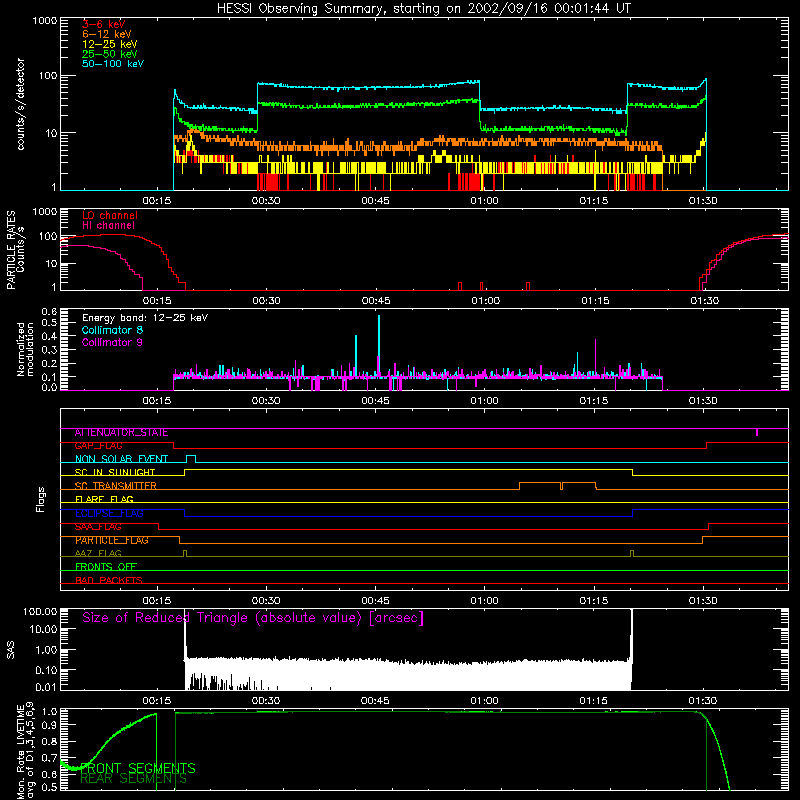800x800 pixels.
Task: Click the A47_FLAG label
Action: pyautogui.click(x=98, y=553)
